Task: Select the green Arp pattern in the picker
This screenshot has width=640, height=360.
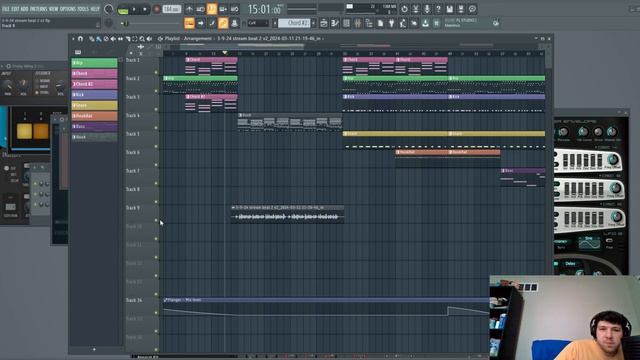Action: coord(94,63)
